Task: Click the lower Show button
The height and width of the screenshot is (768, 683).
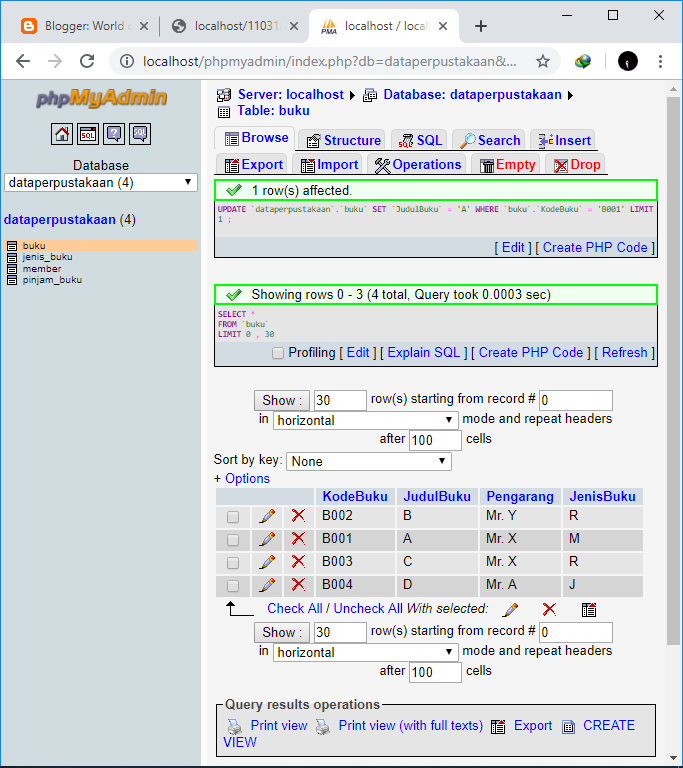Action: point(282,632)
